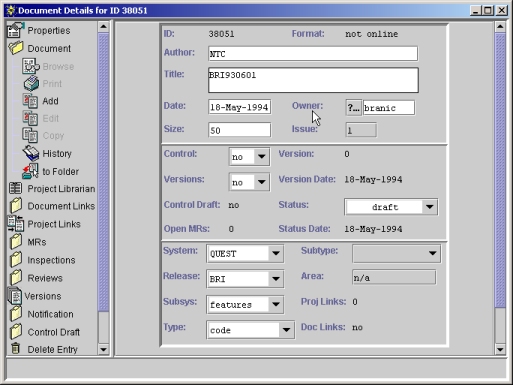Click the Project Librarian icon
The height and width of the screenshot is (385, 513).
pos(15,188)
